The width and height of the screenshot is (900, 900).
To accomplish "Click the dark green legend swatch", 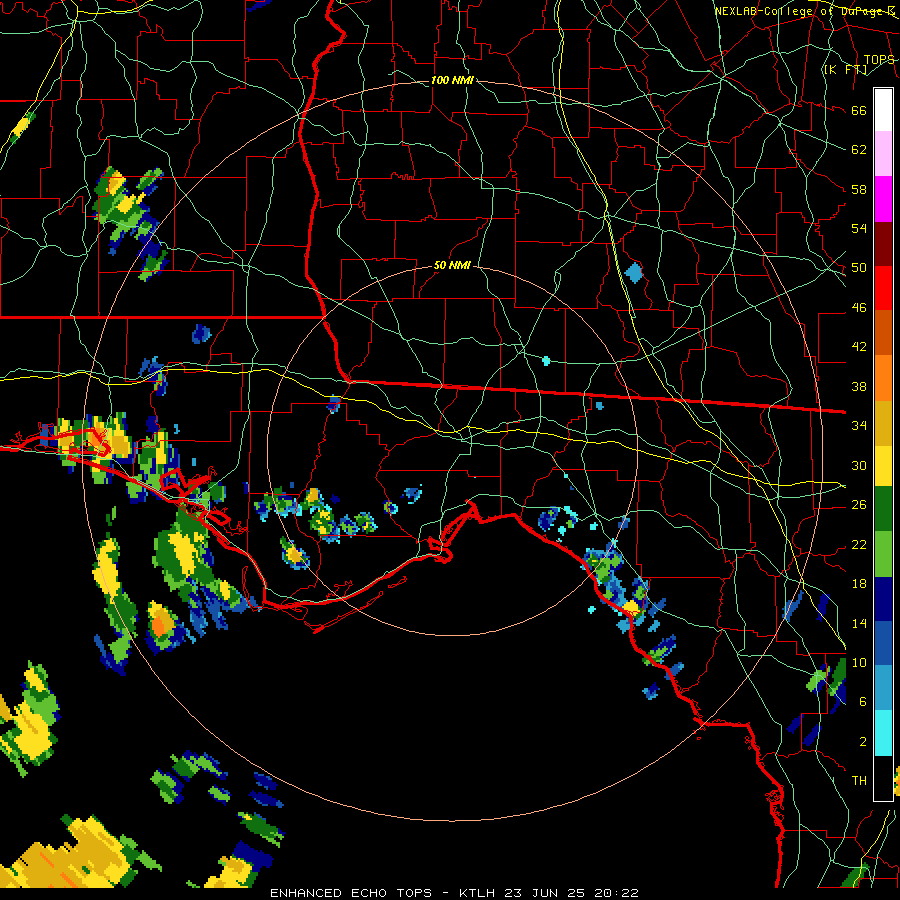I will [883, 509].
